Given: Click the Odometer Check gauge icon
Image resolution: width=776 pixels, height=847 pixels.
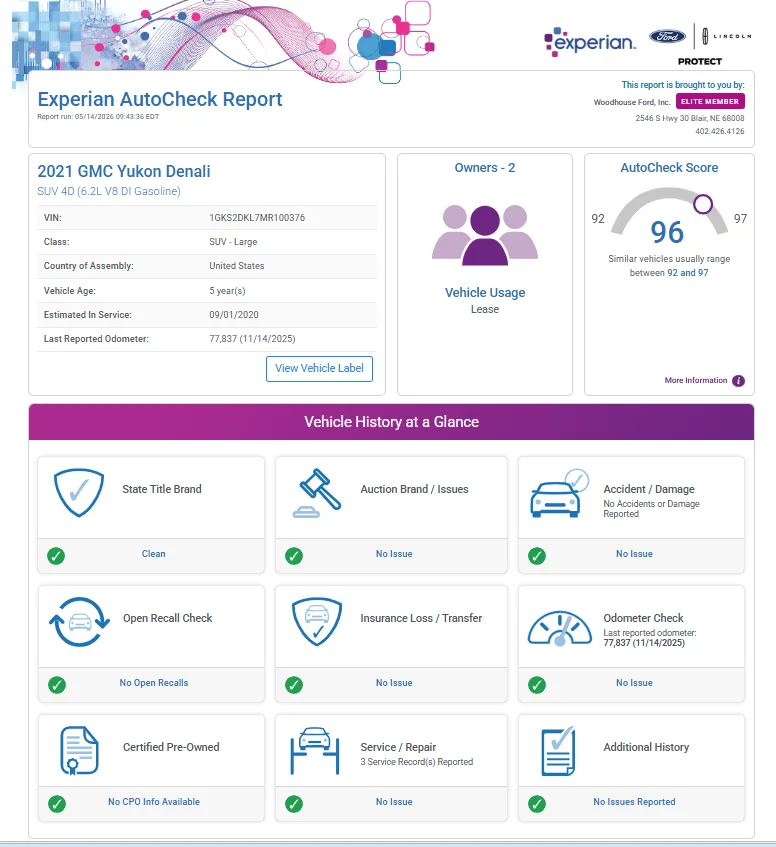Looking at the screenshot, I should (559, 628).
